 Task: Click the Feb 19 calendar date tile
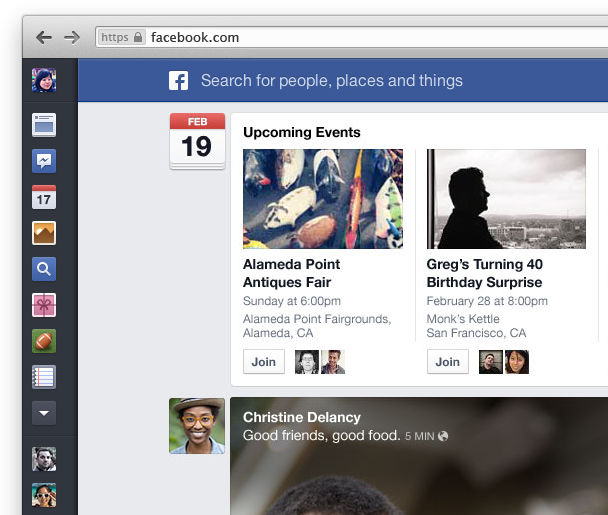pyautogui.click(x=197, y=140)
